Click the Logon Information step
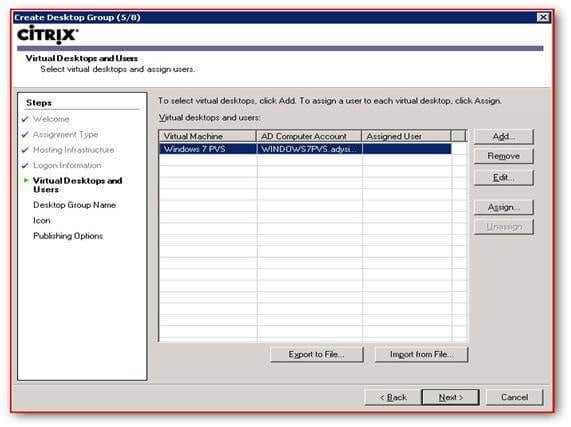The image size is (571, 427). point(67,165)
